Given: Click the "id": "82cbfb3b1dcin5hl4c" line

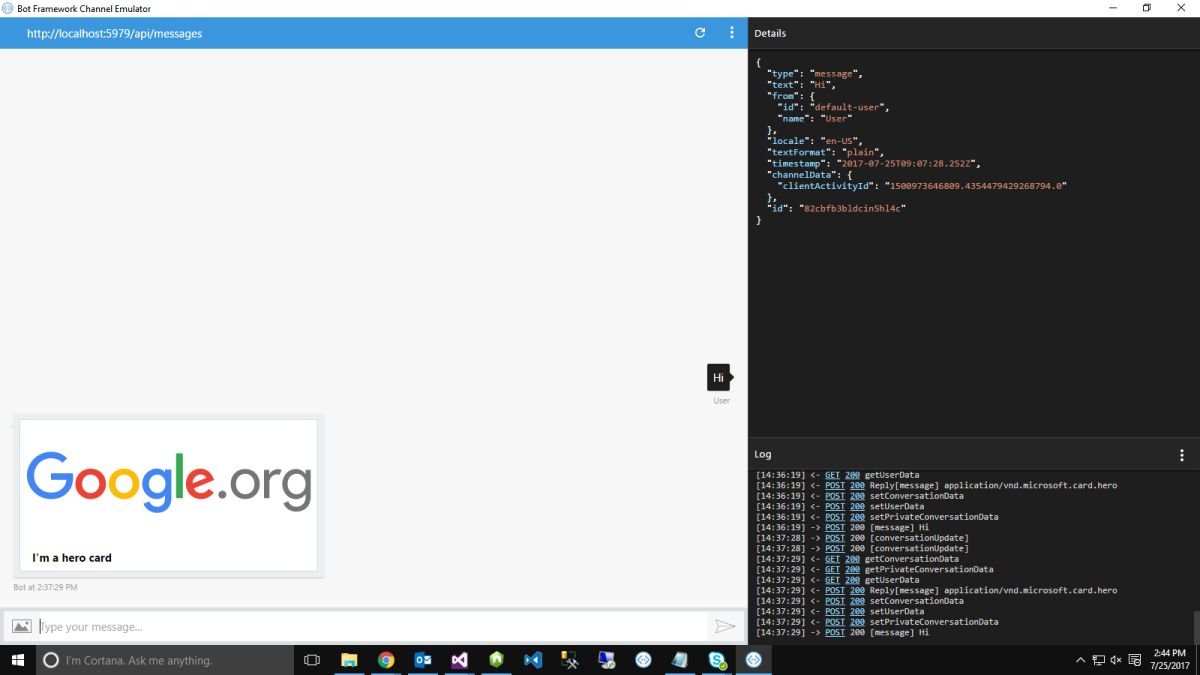Looking at the screenshot, I should coord(836,208).
